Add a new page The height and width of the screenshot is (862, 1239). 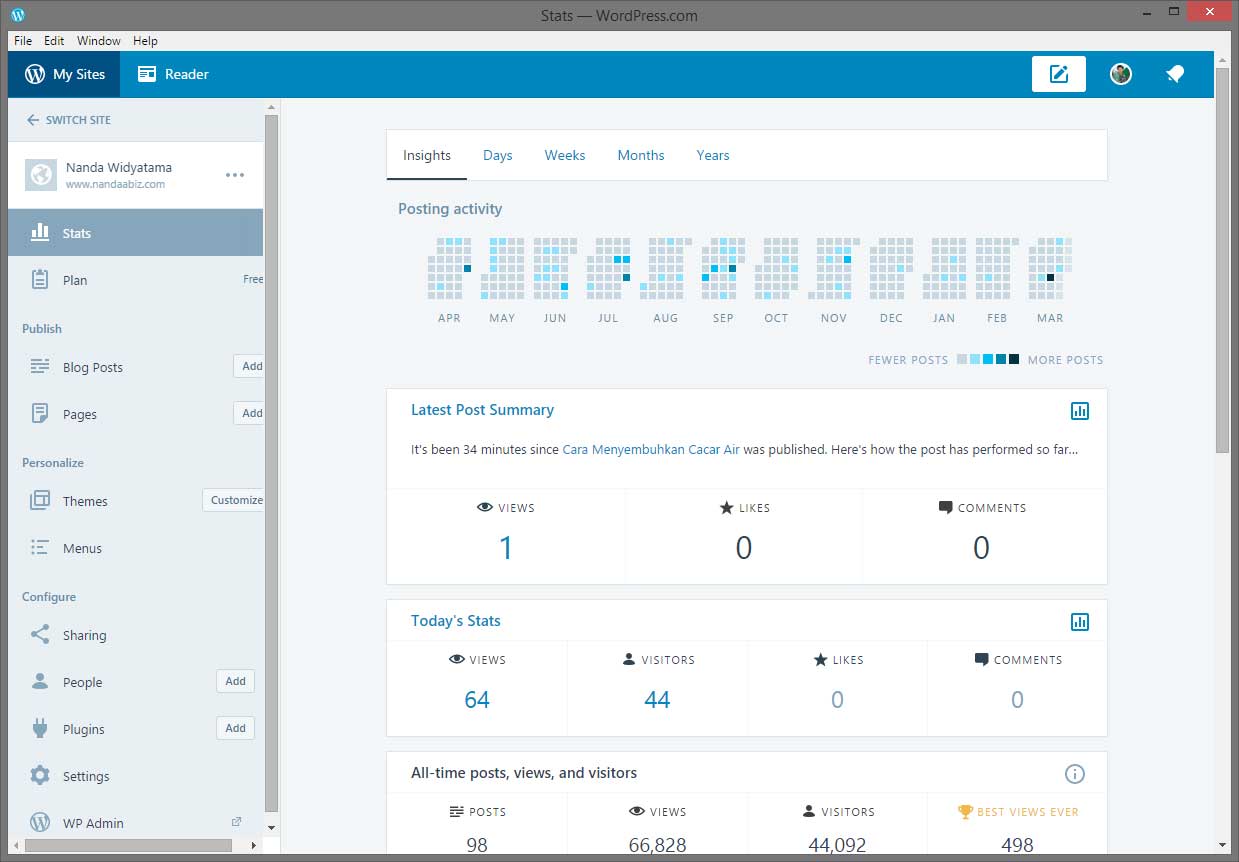point(250,413)
